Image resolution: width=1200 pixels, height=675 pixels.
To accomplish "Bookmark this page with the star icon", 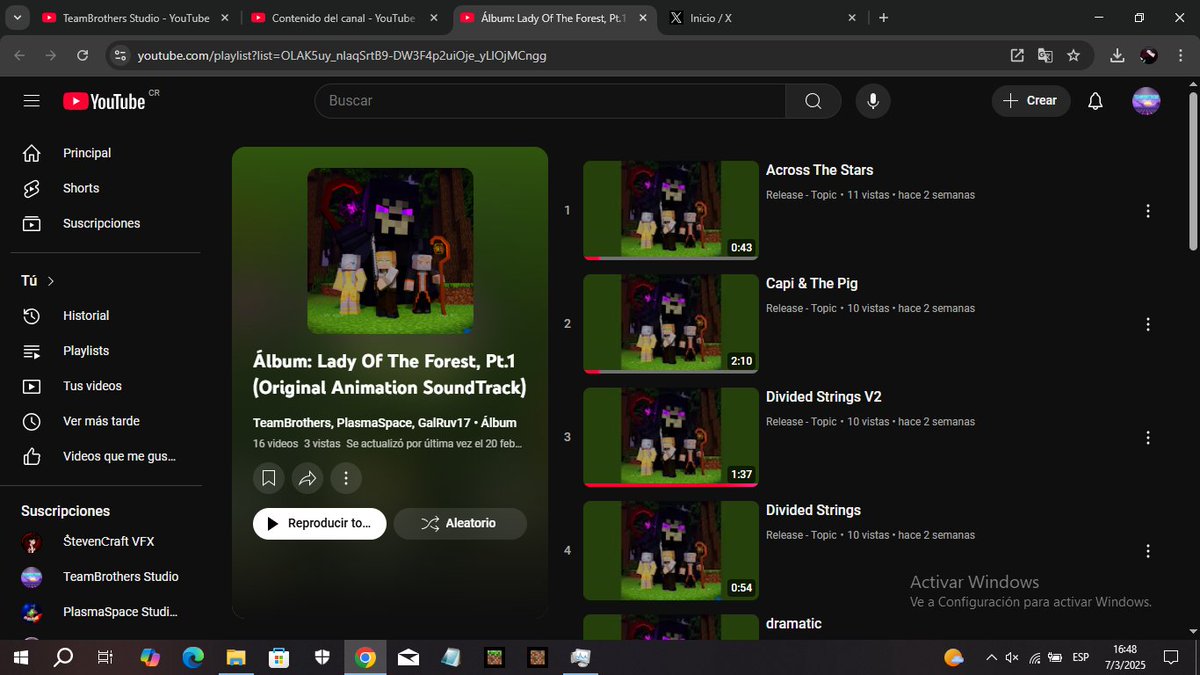I will tap(1073, 56).
